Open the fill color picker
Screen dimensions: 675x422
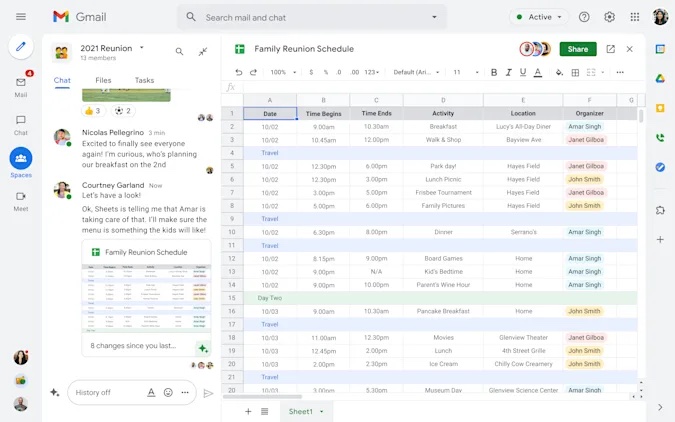click(x=559, y=72)
